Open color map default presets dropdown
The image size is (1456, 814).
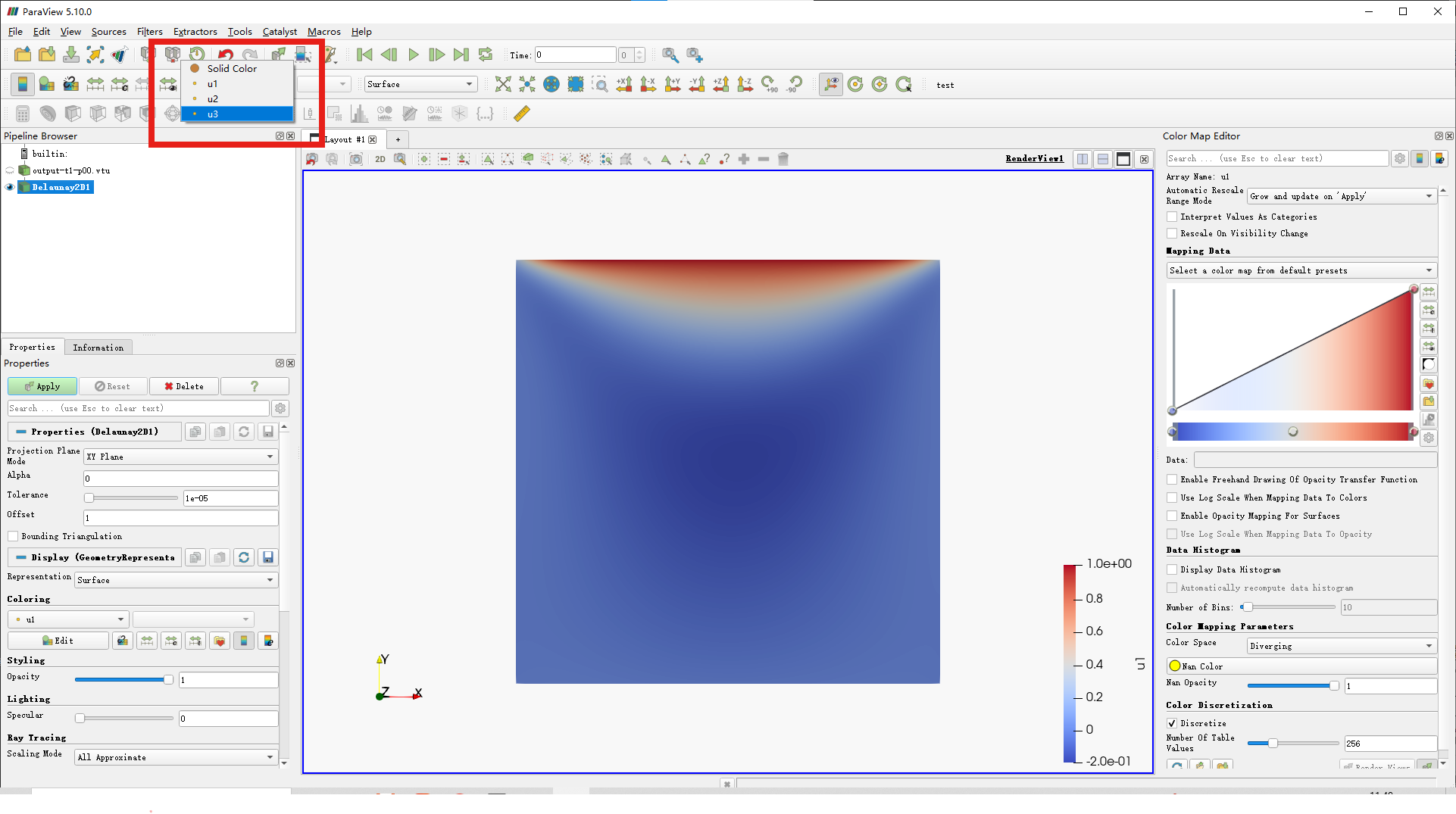click(1301, 270)
